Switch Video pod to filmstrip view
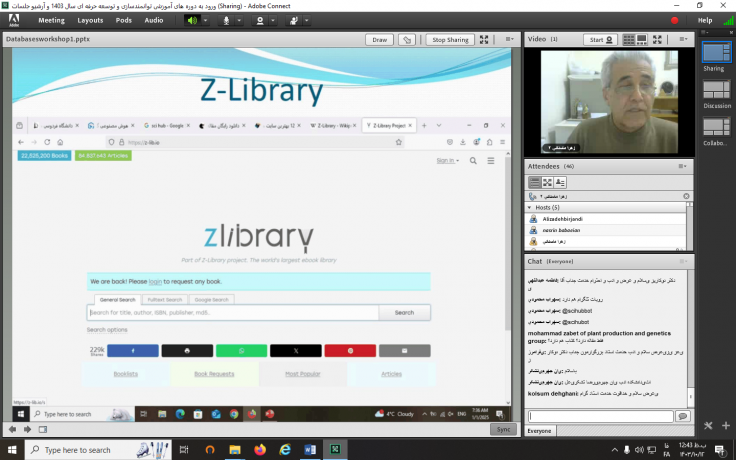Viewport: 736px width, 460px height. [x=641, y=40]
